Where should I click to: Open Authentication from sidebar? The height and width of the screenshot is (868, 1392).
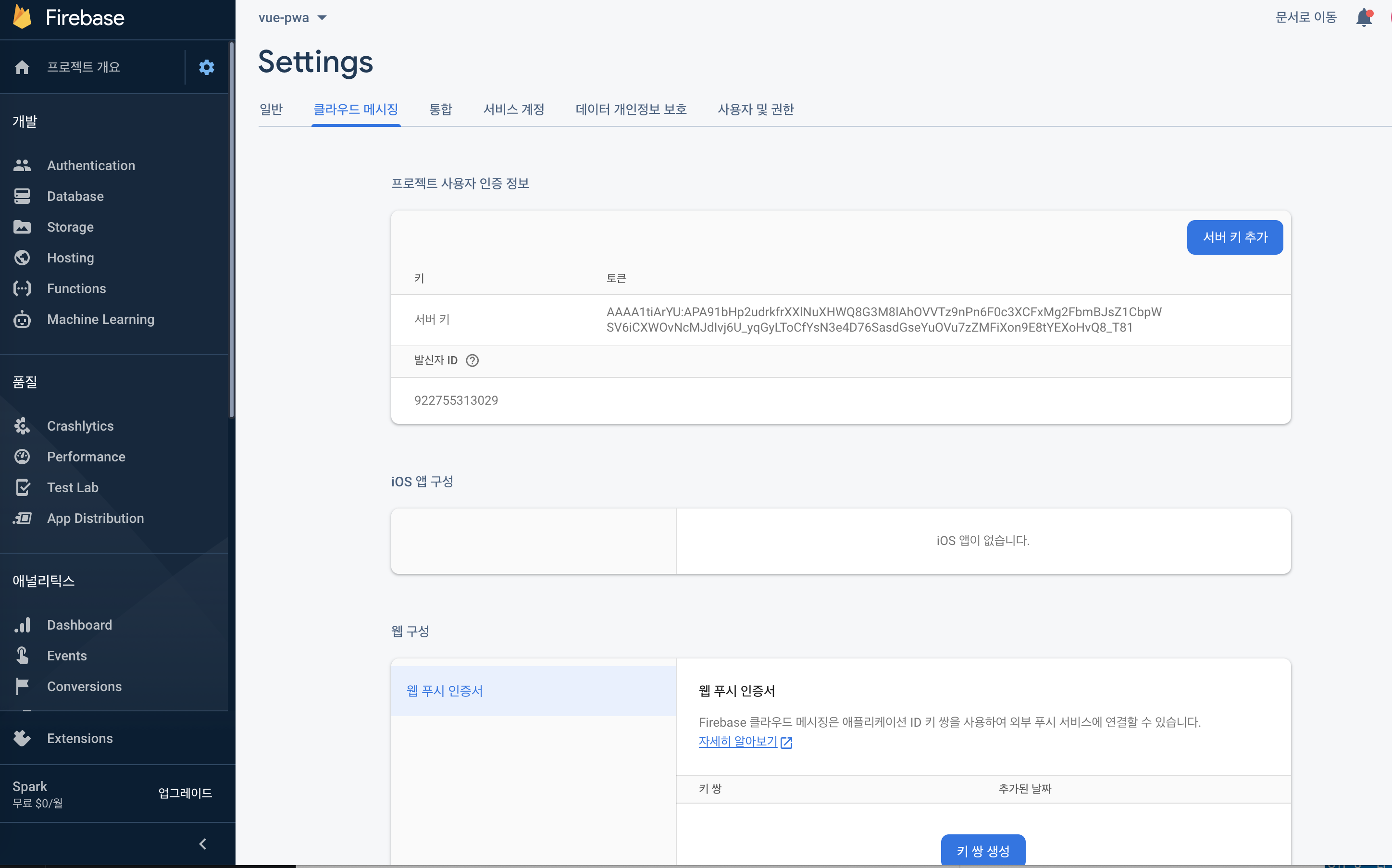click(91, 165)
